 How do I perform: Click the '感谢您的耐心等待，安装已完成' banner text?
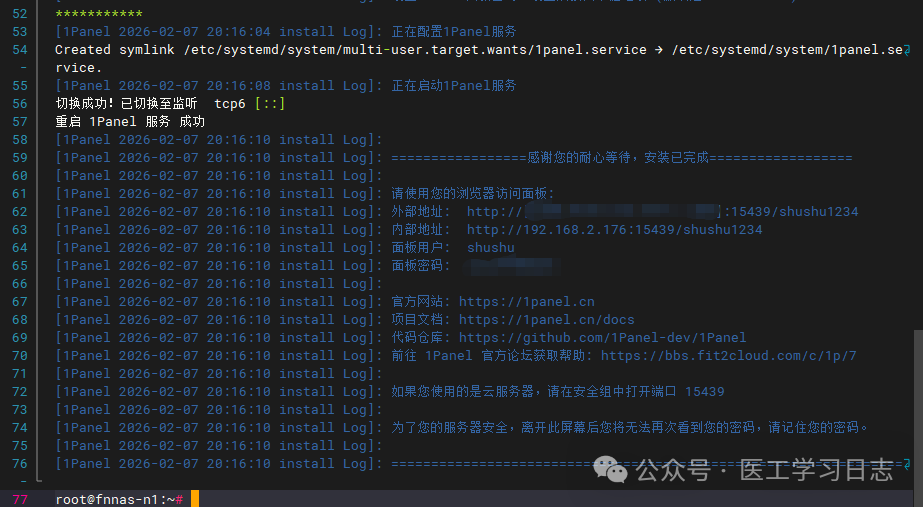pyautogui.click(x=618, y=158)
